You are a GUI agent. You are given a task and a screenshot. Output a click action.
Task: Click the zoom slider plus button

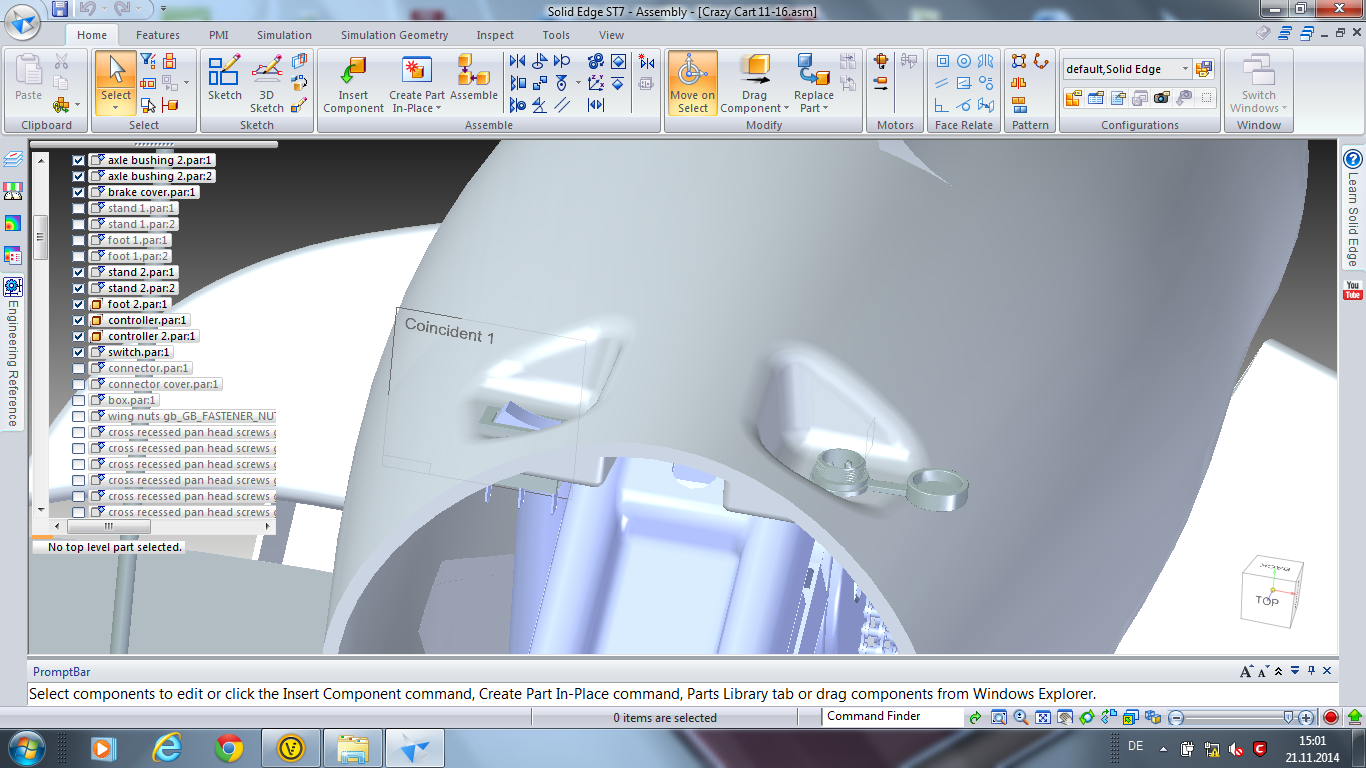pos(1307,717)
